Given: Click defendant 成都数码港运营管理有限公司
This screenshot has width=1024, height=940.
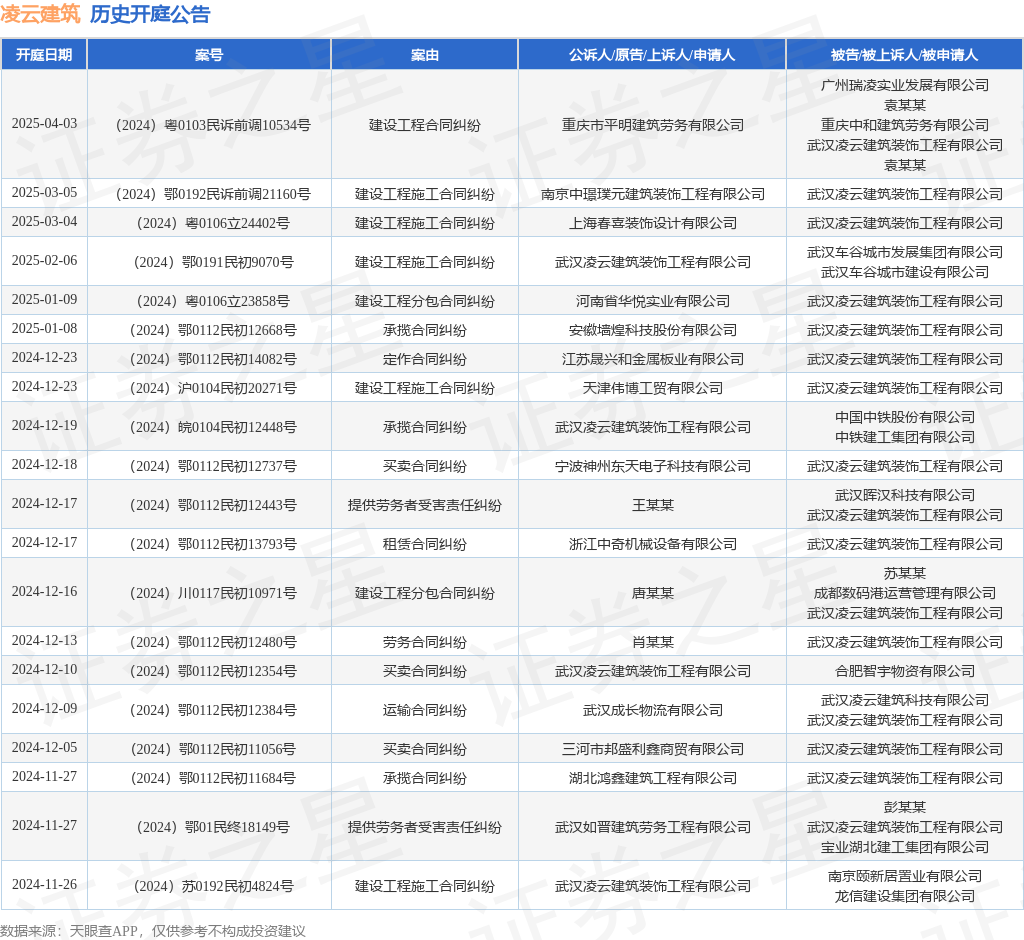Looking at the screenshot, I should tap(904, 593).
